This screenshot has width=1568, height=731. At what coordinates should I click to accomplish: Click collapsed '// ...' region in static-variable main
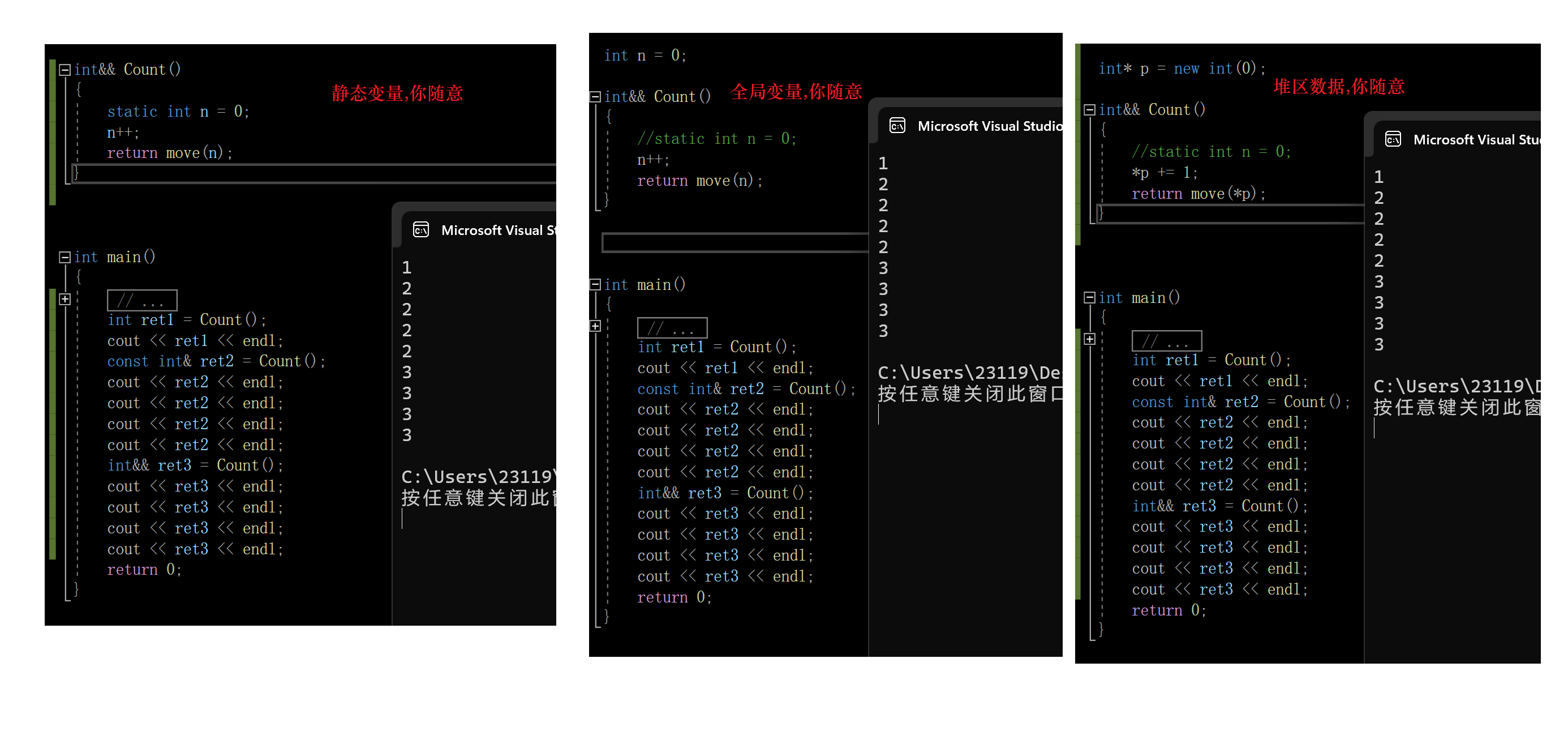(x=142, y=300)
